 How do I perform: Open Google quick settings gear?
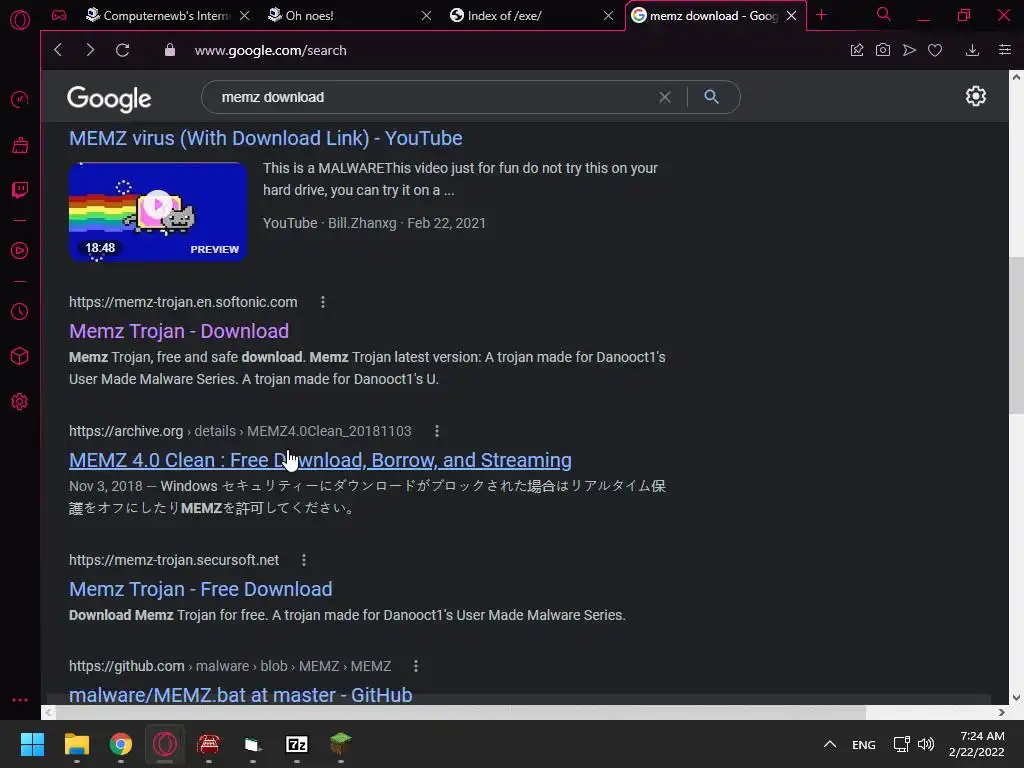(976, 96)
